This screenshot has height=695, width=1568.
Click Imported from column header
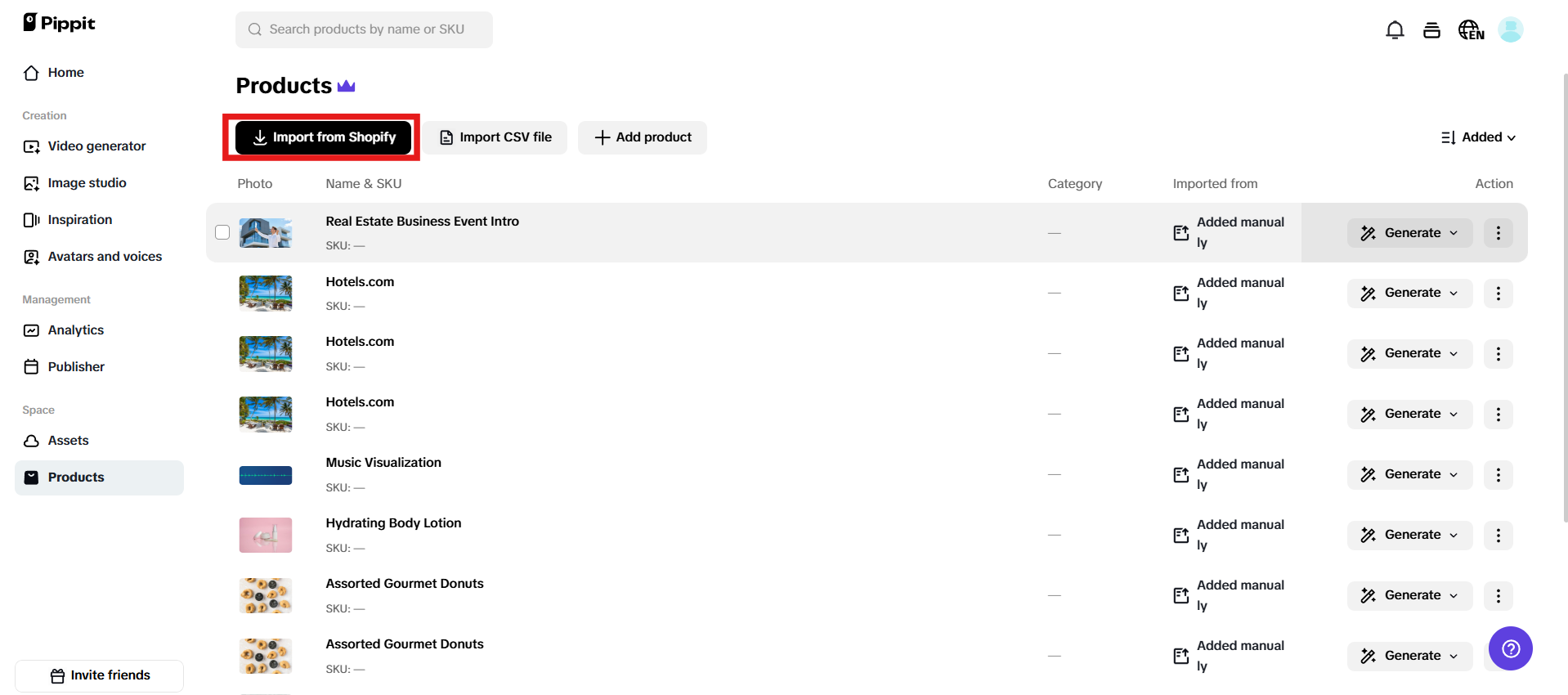(x=1215, y=184)
